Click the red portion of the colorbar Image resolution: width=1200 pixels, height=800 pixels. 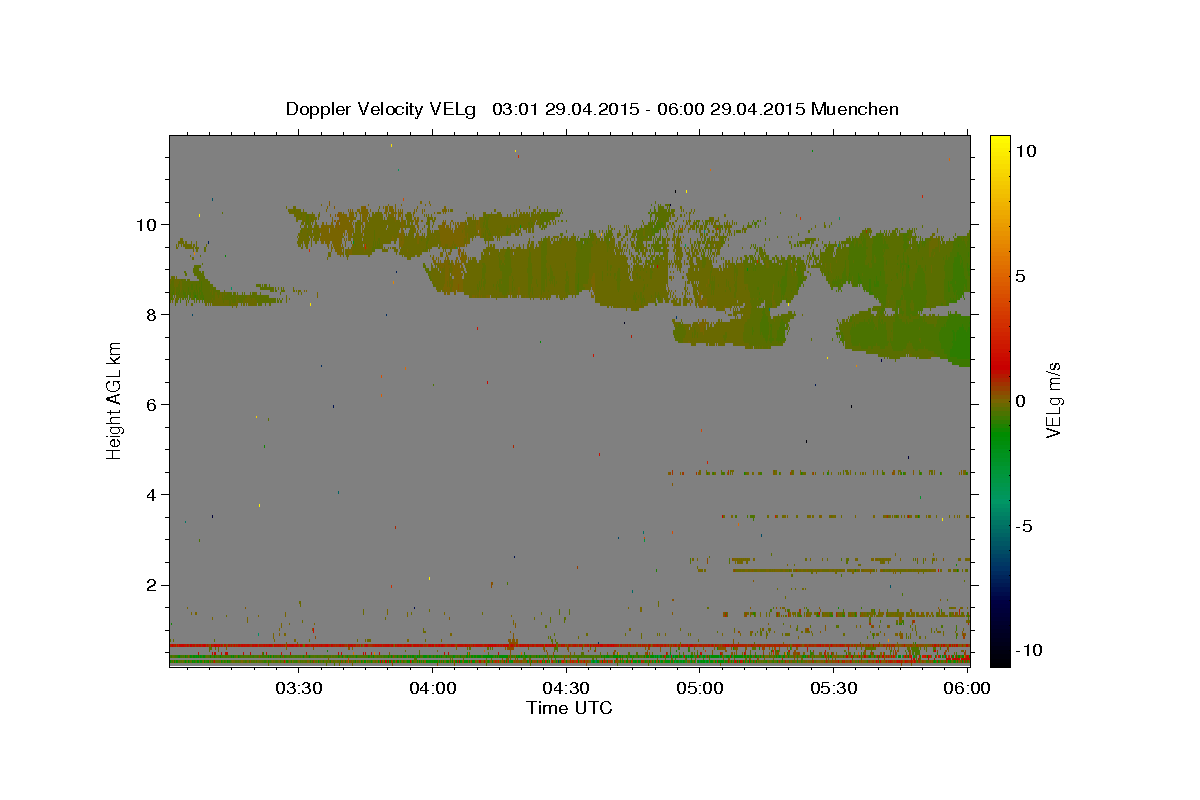click(x=1000, y=360)
